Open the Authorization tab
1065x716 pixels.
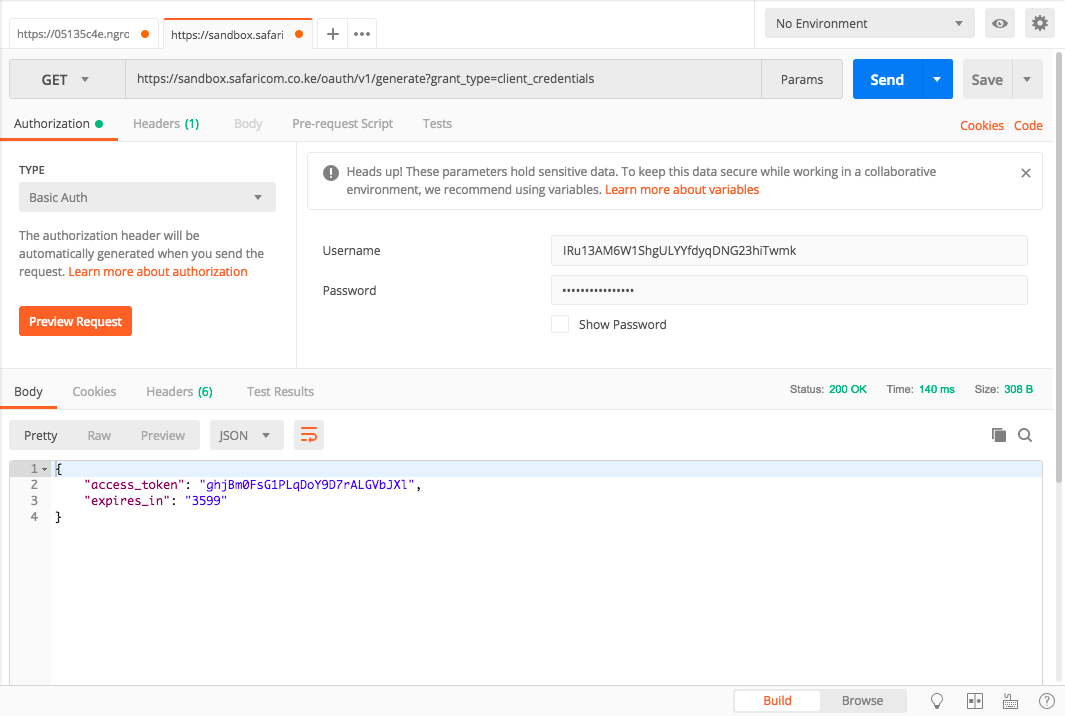[x=58, y=124]
